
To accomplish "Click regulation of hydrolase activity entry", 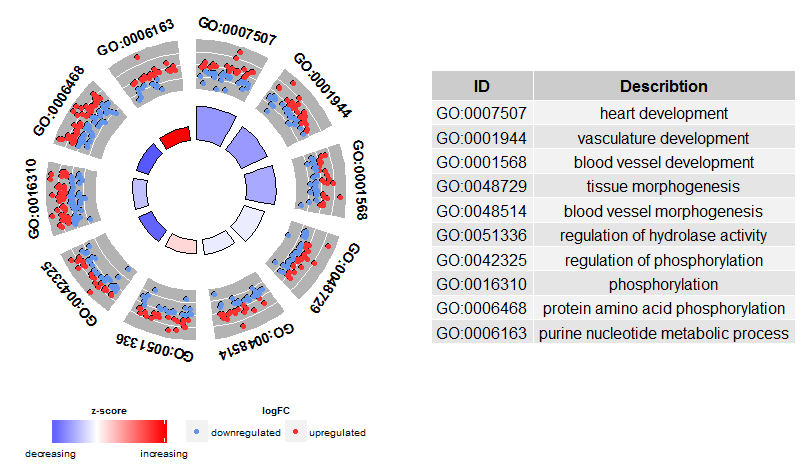I will [x=664, y=235].
